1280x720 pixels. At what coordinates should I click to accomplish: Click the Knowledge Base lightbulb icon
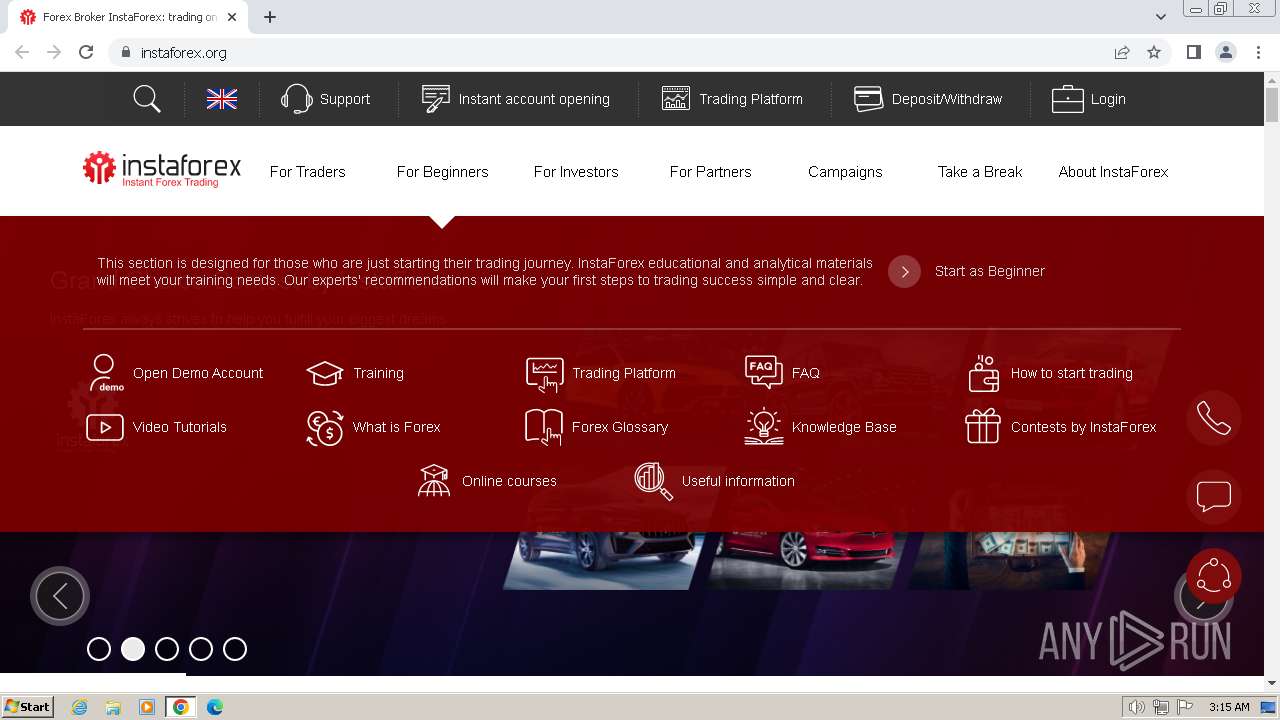pyautogui.click(x=764, y=427)
